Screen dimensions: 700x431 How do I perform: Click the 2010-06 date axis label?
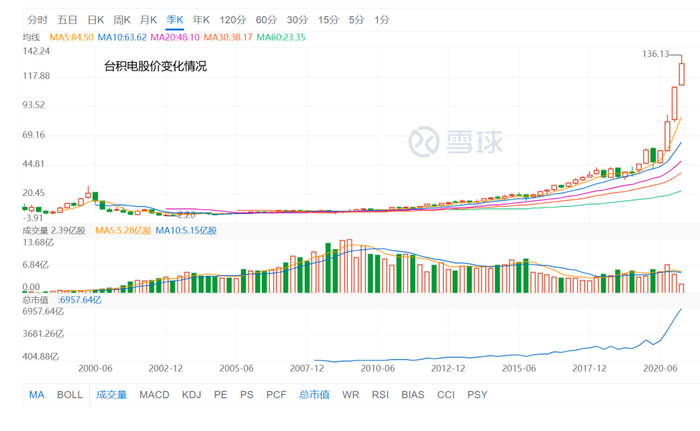pos(378,368)
